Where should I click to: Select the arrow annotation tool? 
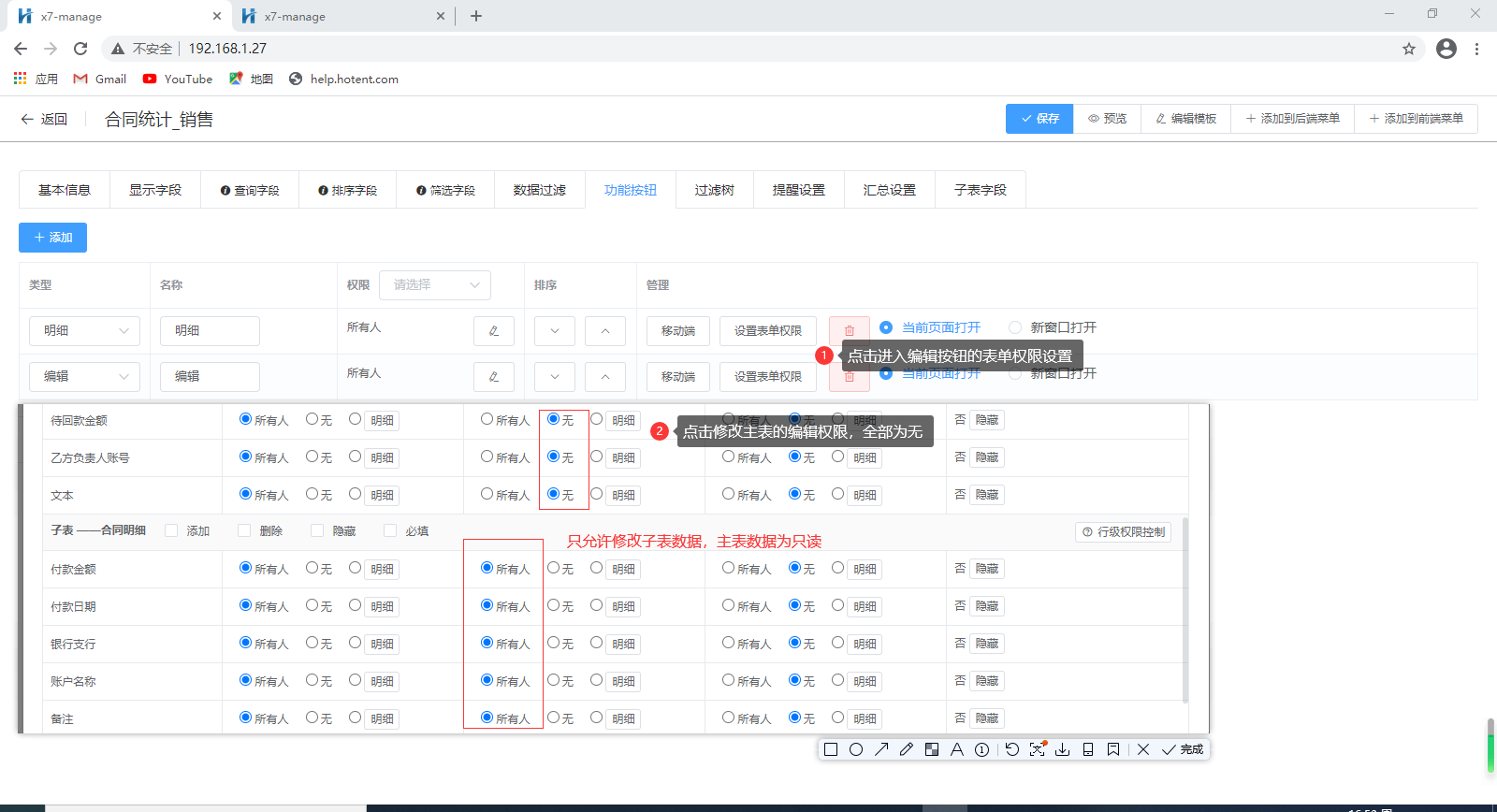881,749
